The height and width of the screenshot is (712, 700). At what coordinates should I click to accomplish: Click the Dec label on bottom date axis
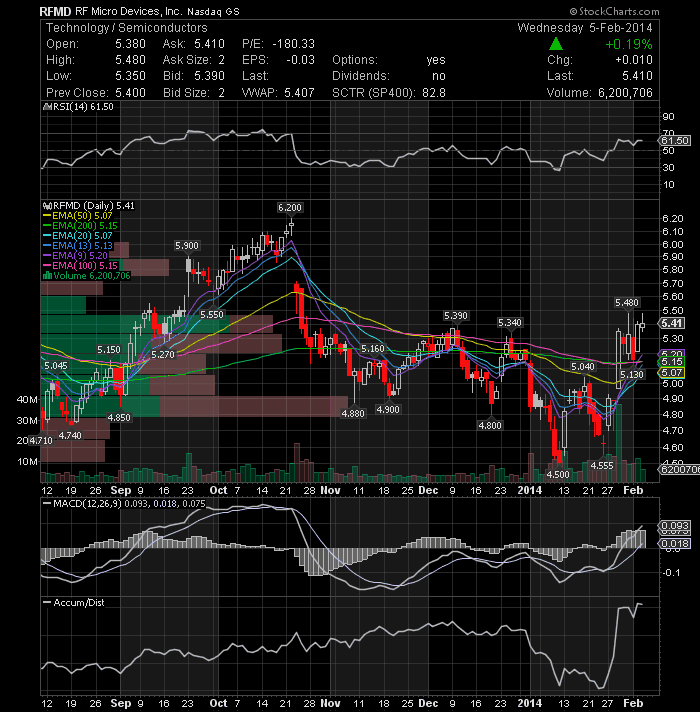click(x=428, y=703)
